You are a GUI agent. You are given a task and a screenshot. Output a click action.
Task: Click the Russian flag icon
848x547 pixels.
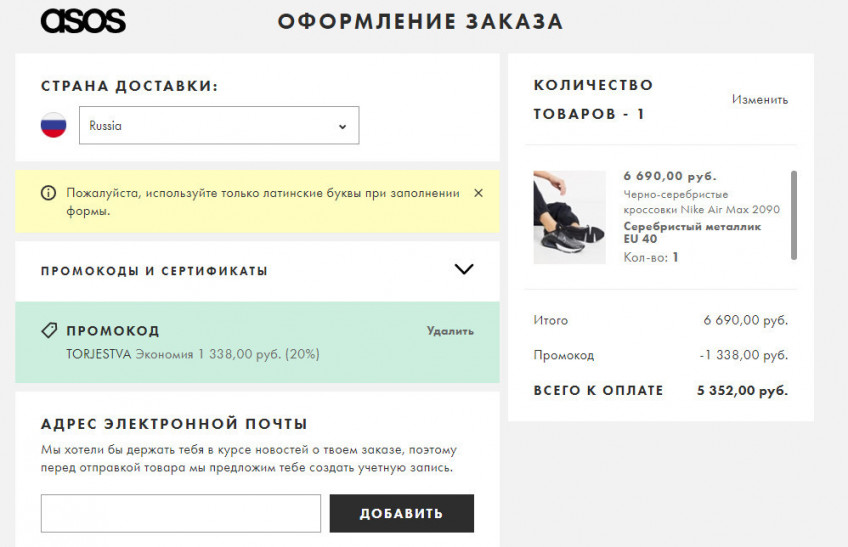click(x=54, y=125)
